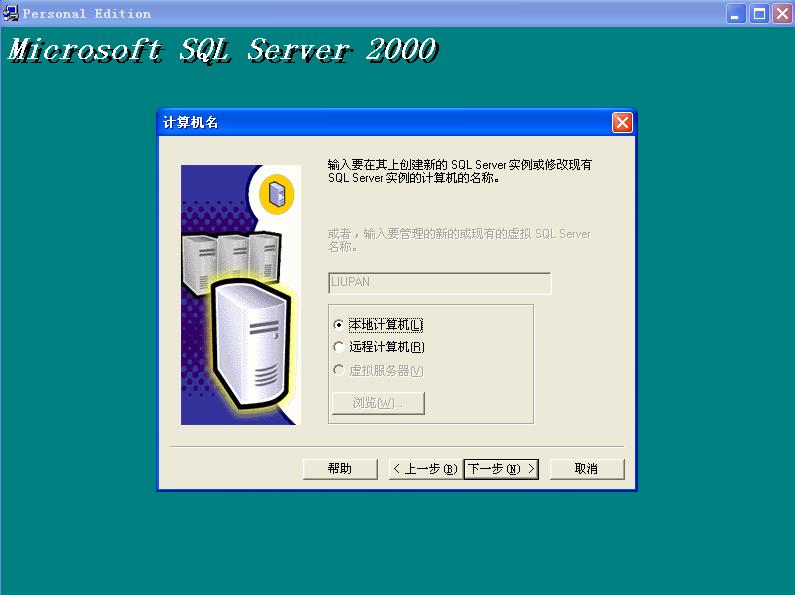
Task: Go back with 上一步(B) button
Action: tap(426, 469)
